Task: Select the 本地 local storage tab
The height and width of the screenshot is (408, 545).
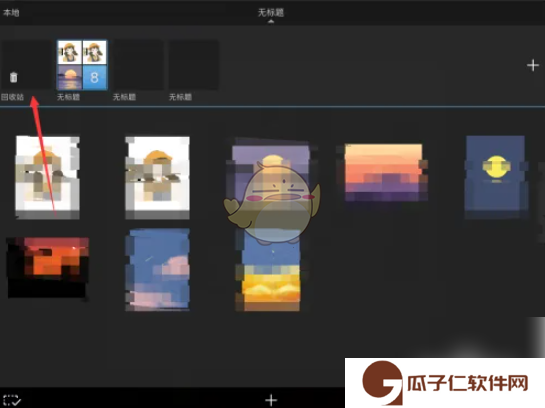Action: click(x=11, y=13)
